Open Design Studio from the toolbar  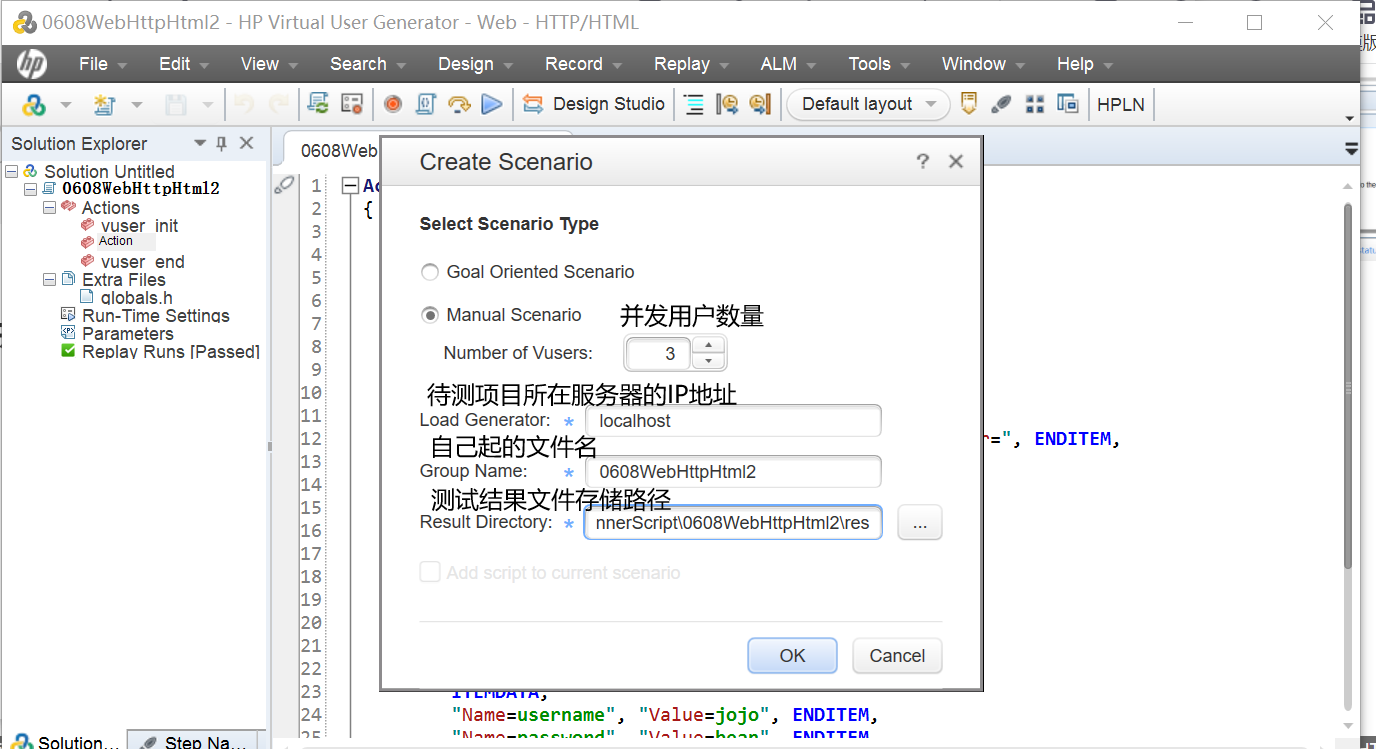594,104
